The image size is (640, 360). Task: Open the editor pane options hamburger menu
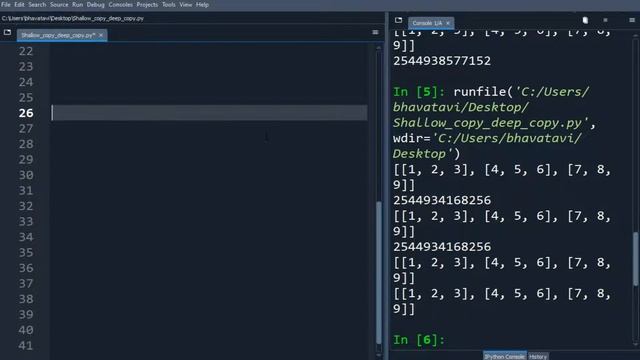tap(375, 32)
